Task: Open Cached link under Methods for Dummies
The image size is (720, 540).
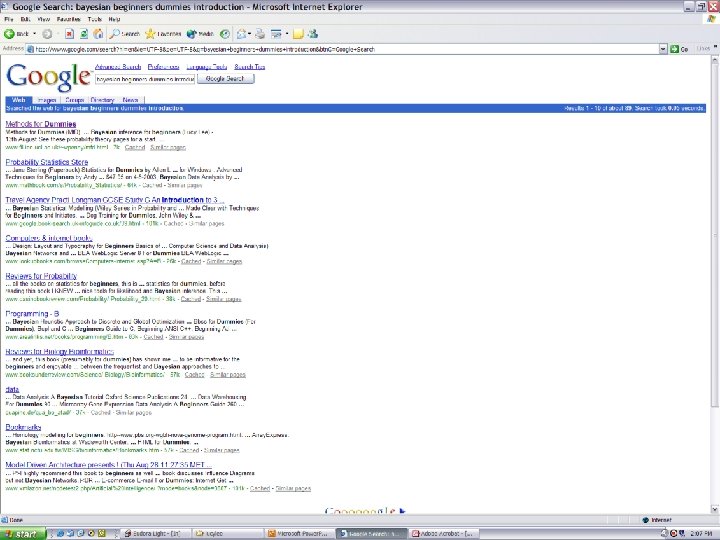Action: point(135,147)
